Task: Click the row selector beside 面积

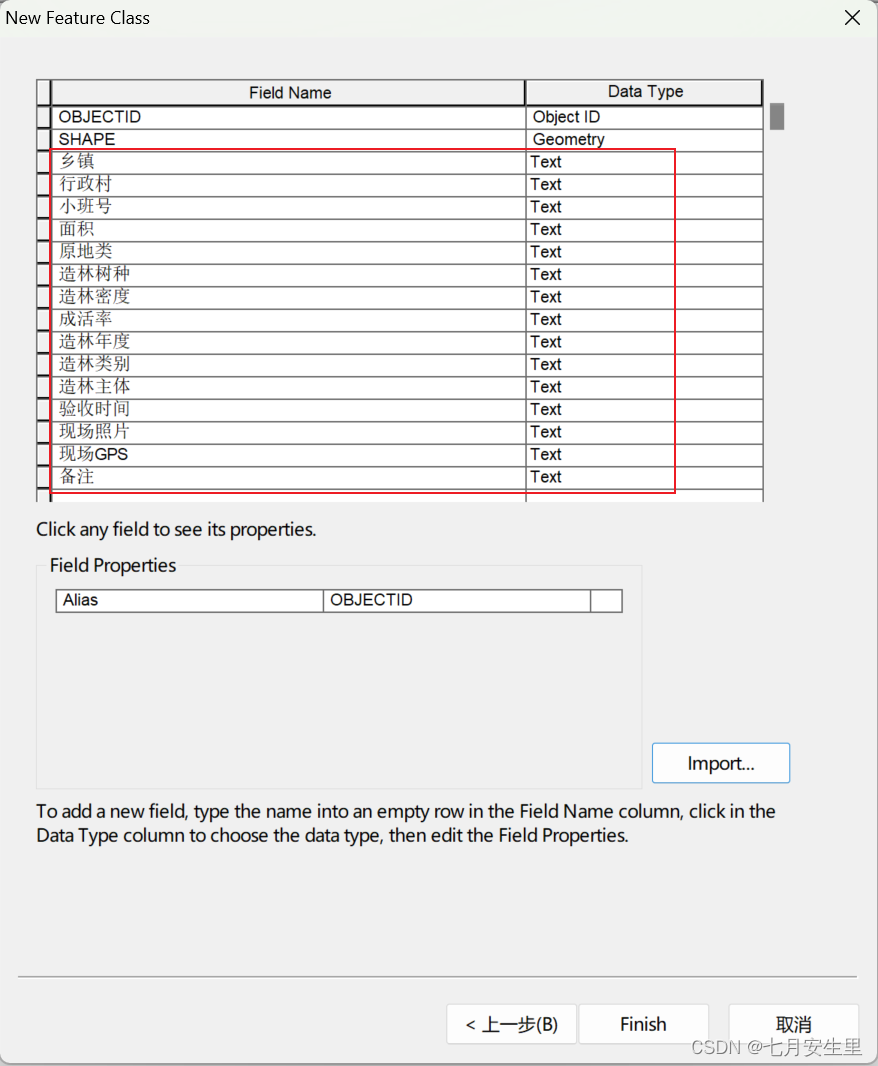Action: [44, 229]
